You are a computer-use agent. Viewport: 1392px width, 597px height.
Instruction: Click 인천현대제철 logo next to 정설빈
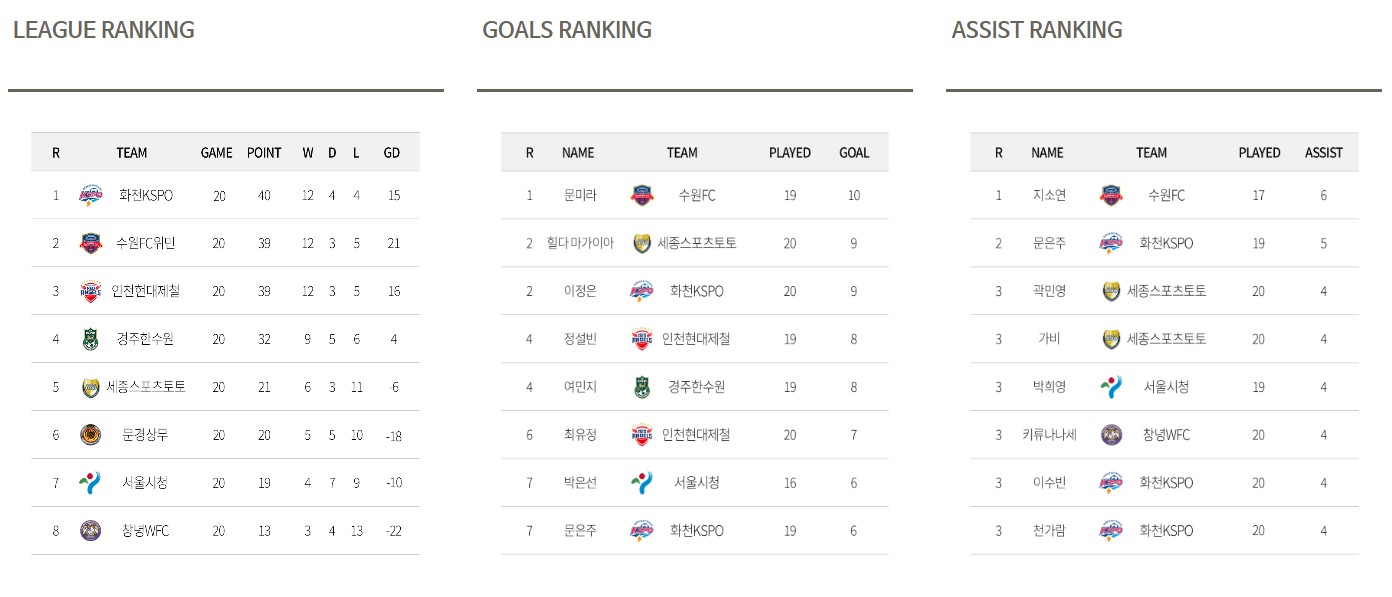642,339
